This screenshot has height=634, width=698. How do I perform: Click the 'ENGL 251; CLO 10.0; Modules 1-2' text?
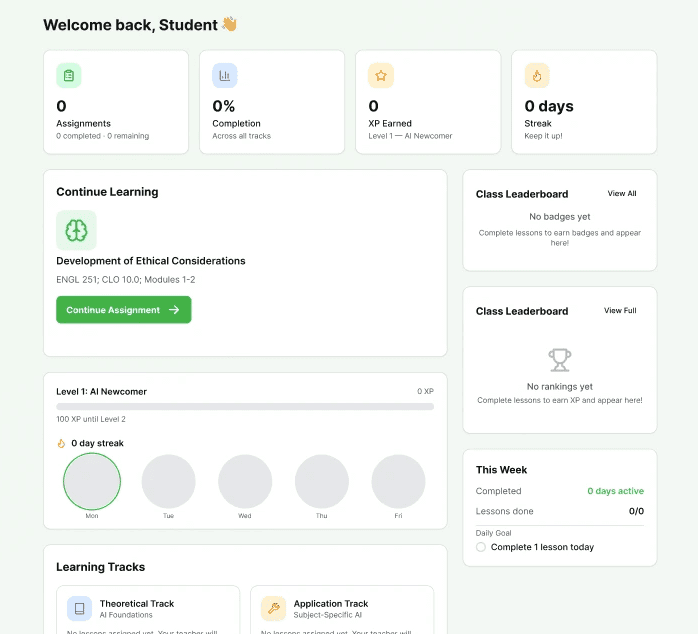click(x=126, y=280)
